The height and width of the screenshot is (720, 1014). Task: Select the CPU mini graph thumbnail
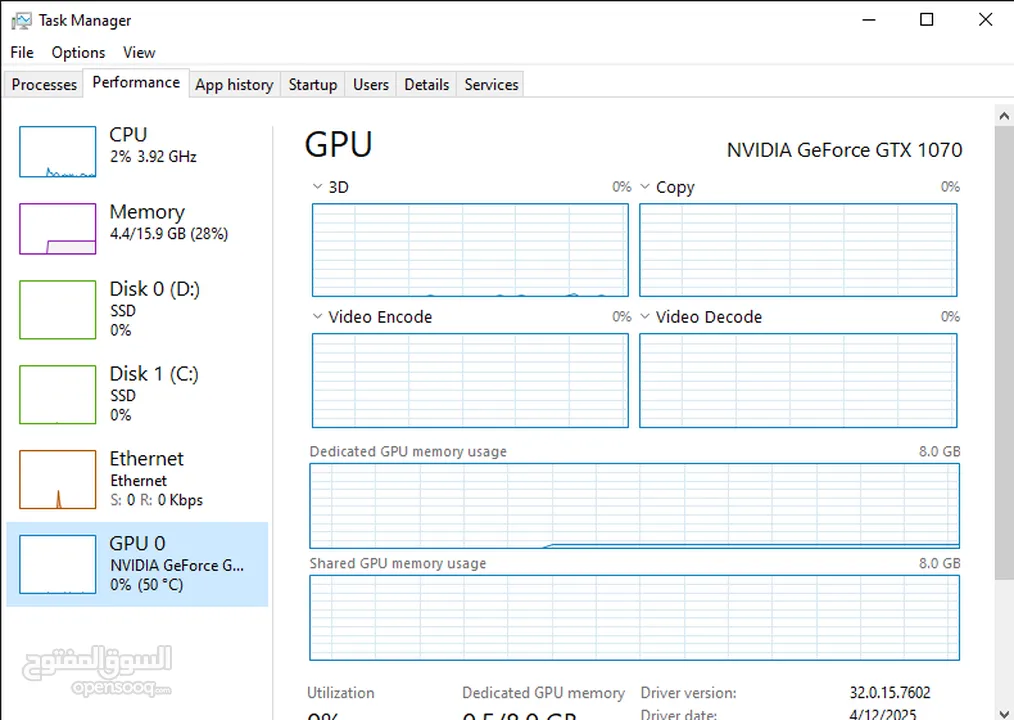(58, 152)
